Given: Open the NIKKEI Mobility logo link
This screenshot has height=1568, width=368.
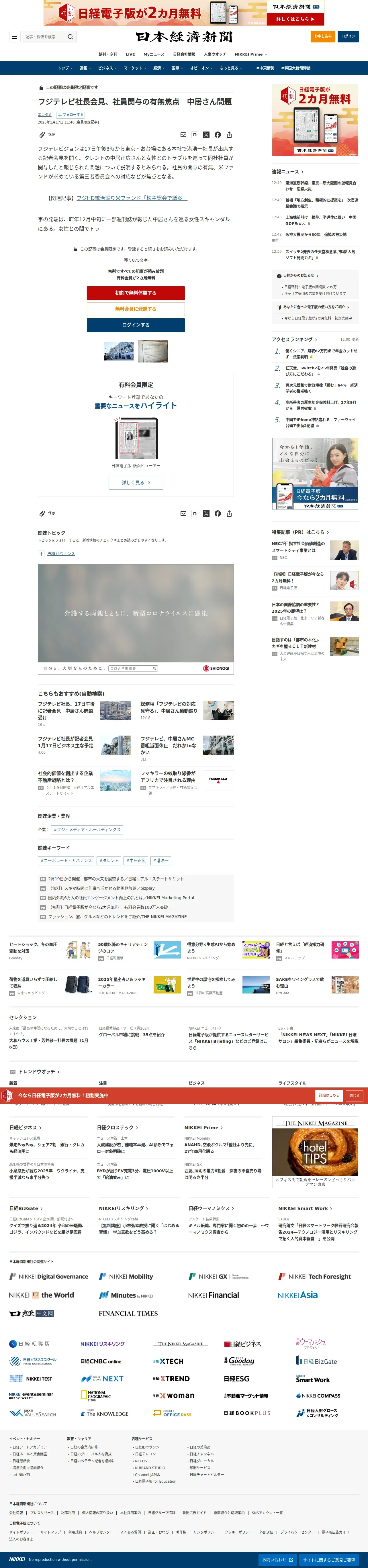Looking at the screenshot, I should point(126,1276).
